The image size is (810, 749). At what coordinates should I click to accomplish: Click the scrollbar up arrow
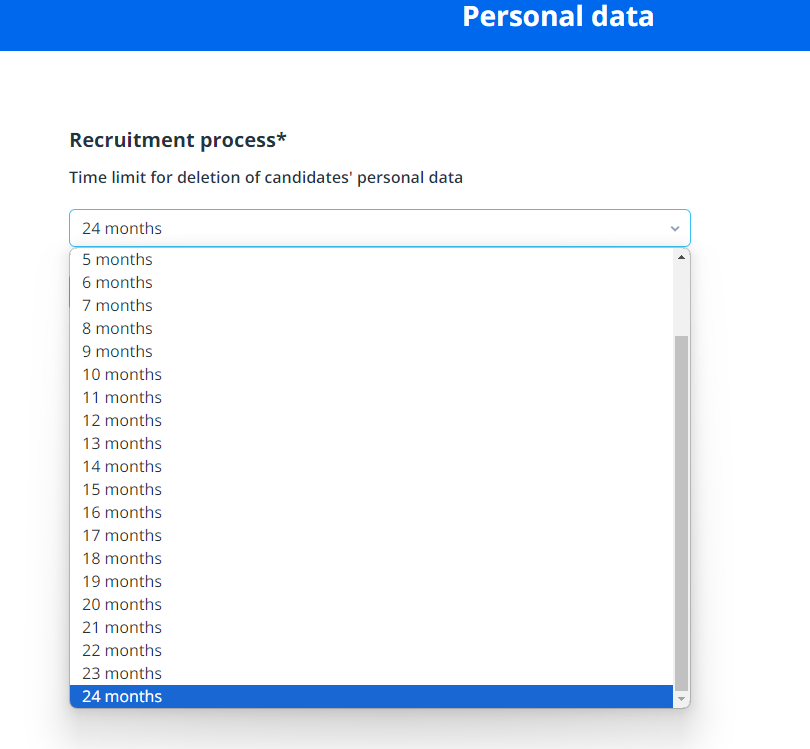(682, 257)
